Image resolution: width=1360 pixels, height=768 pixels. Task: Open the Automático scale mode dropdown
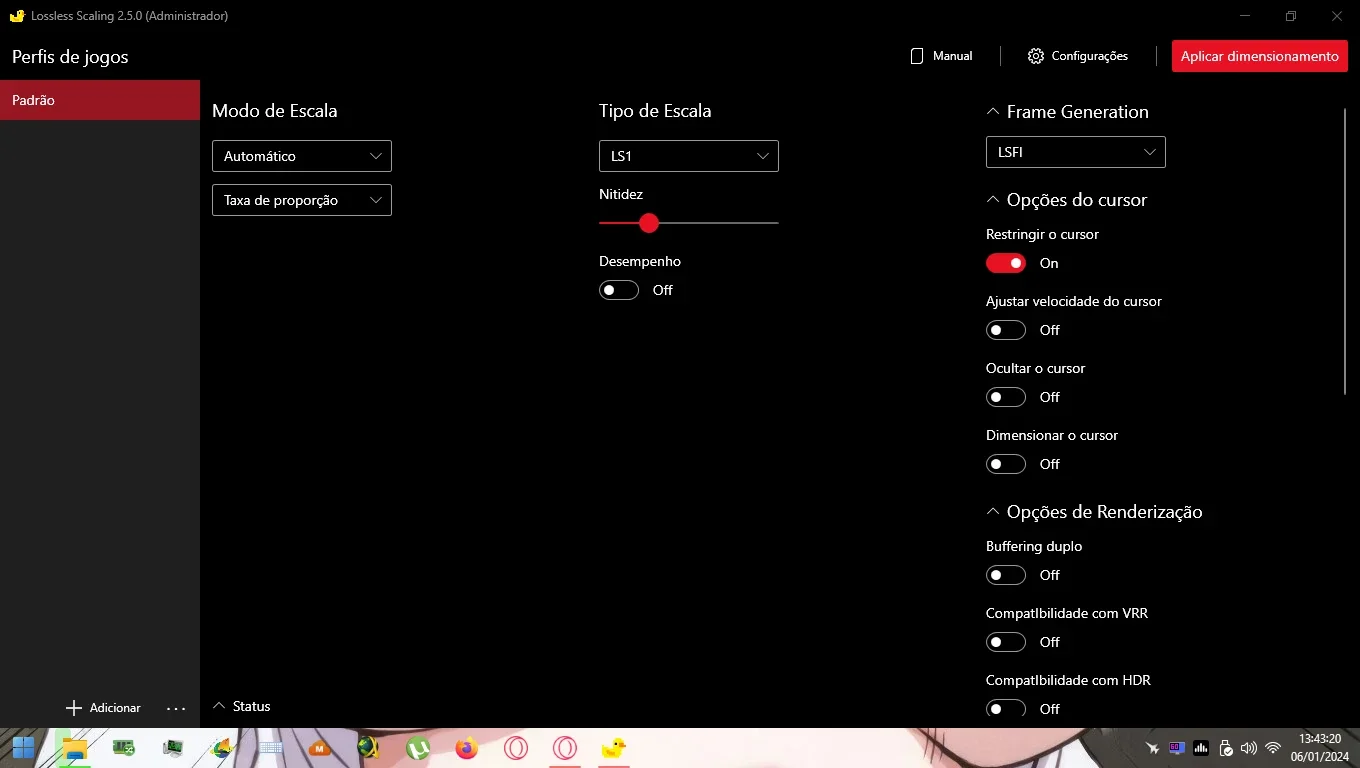point(302,156)
